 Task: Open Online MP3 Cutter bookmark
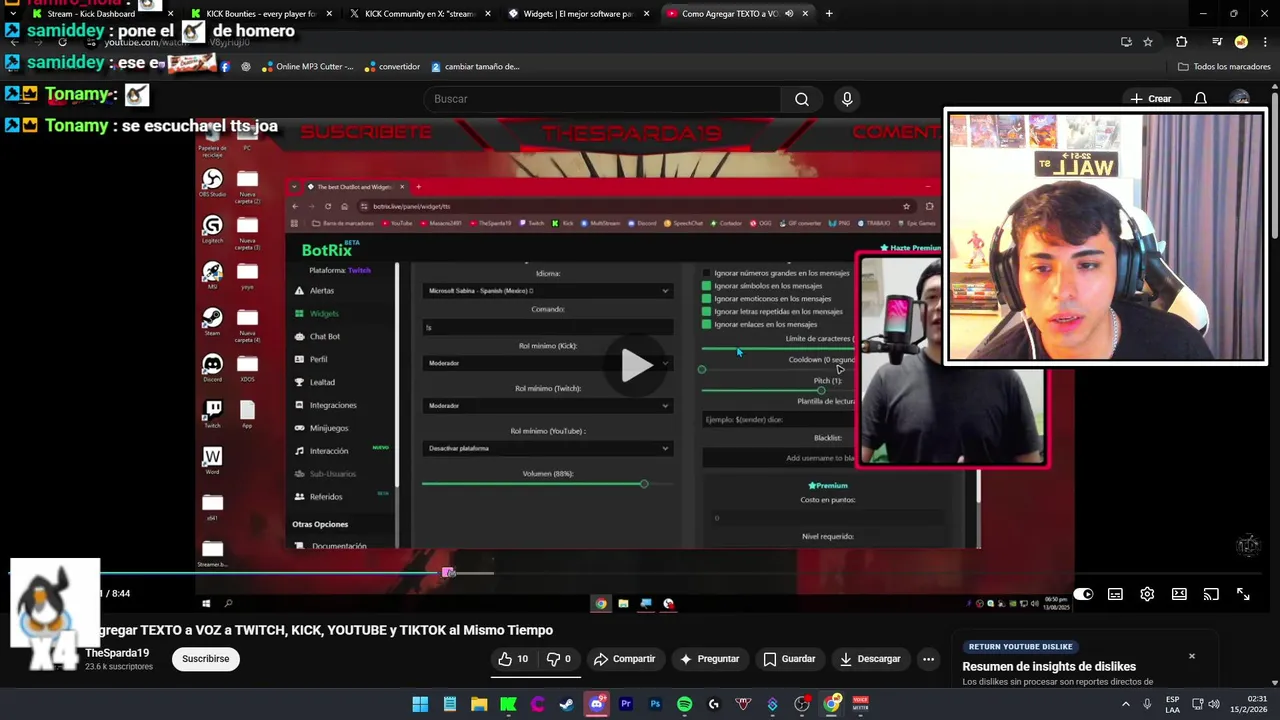[x=307, y=67]
